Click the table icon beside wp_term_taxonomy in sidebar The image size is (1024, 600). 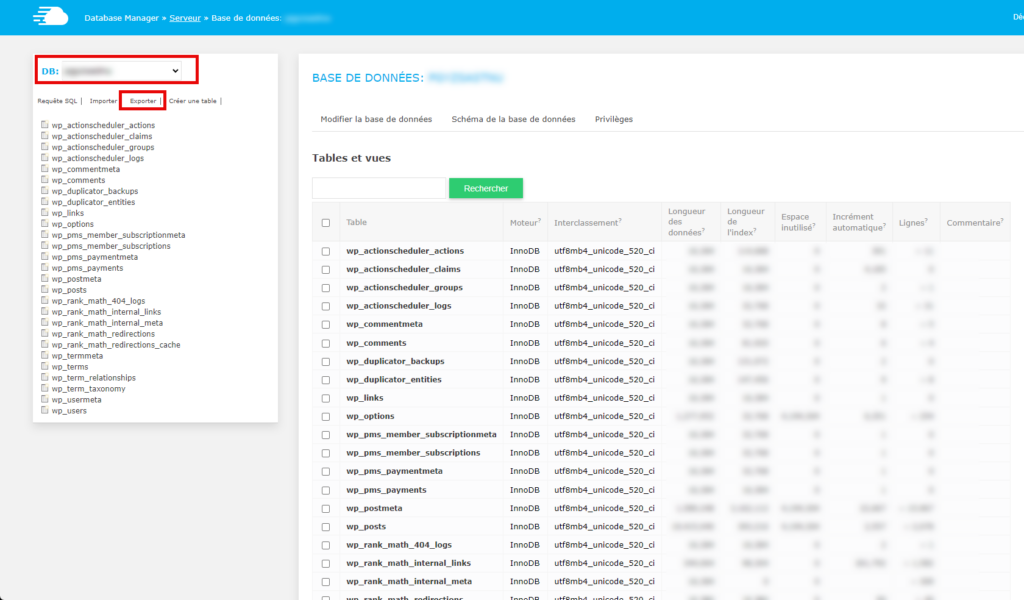point(44,388)
